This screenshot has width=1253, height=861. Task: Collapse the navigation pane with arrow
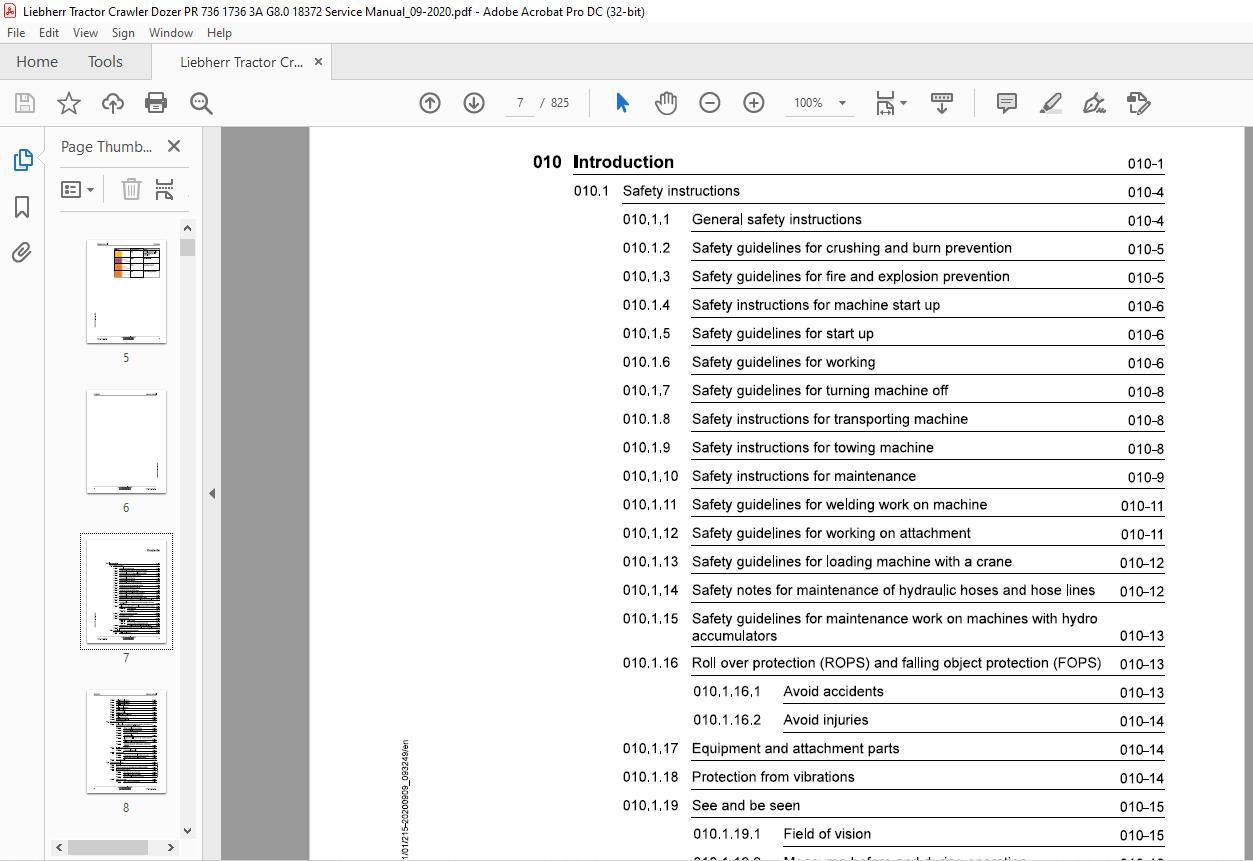(x=211, y=493)
